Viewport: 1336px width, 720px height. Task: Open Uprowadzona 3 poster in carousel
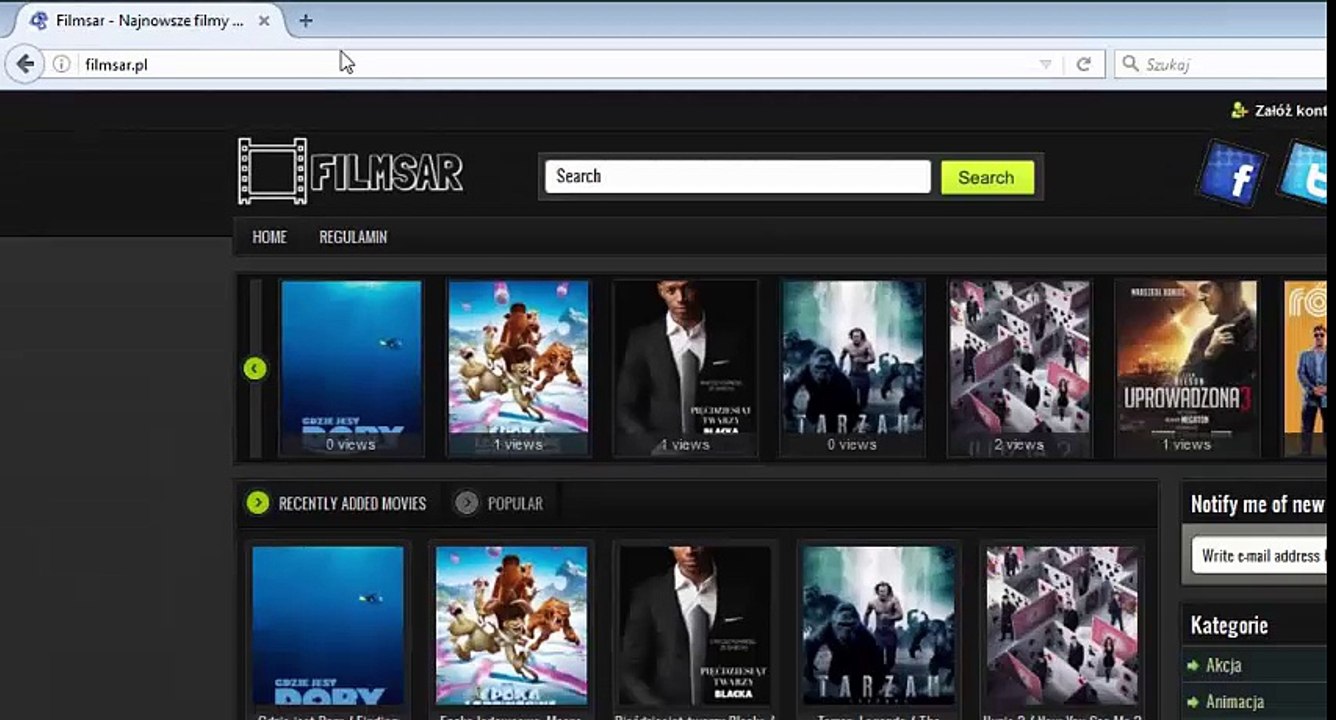1186,368
